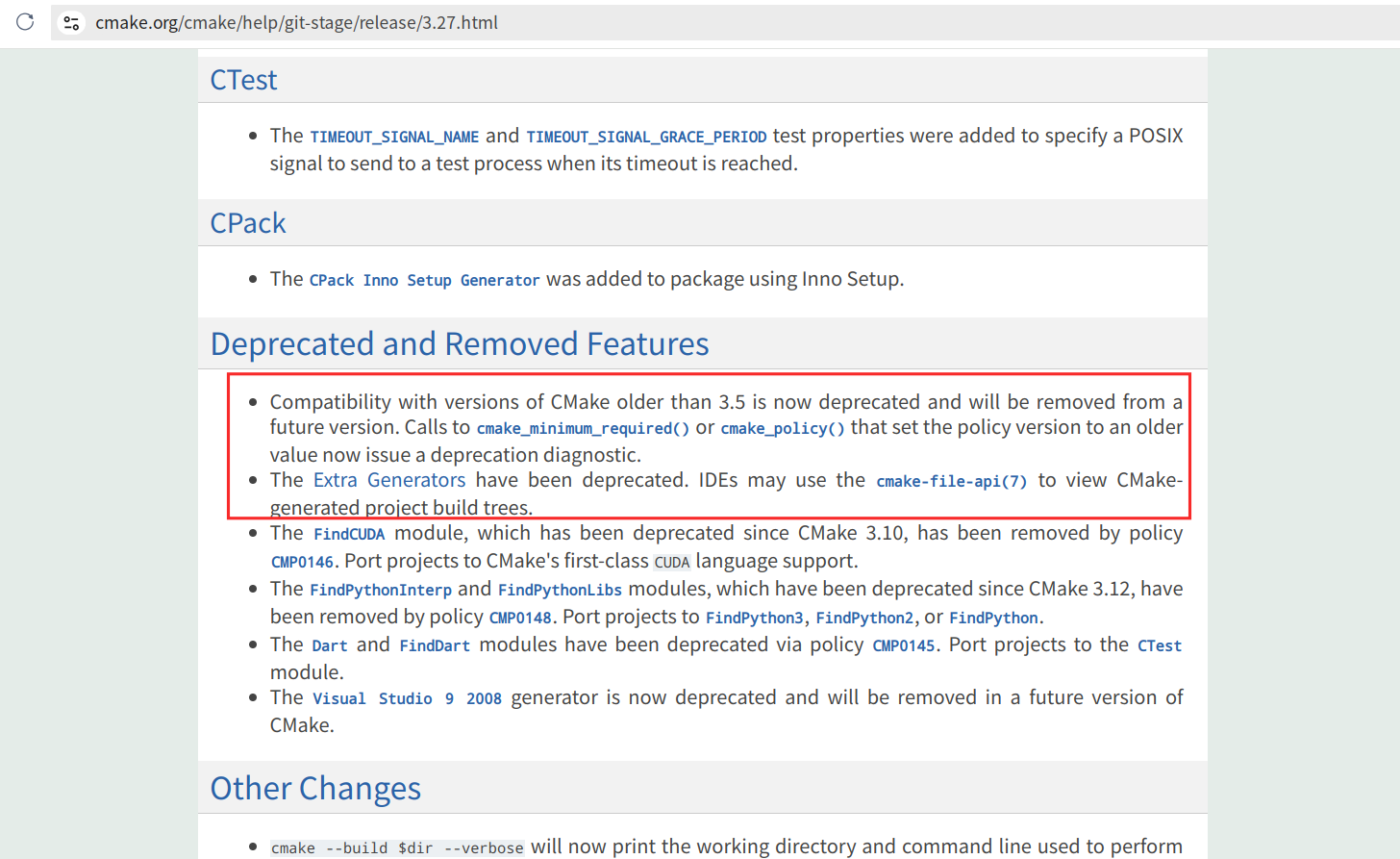Open the CPack section heading link
The image size is (1400, 859).
(x=248, y=223)
